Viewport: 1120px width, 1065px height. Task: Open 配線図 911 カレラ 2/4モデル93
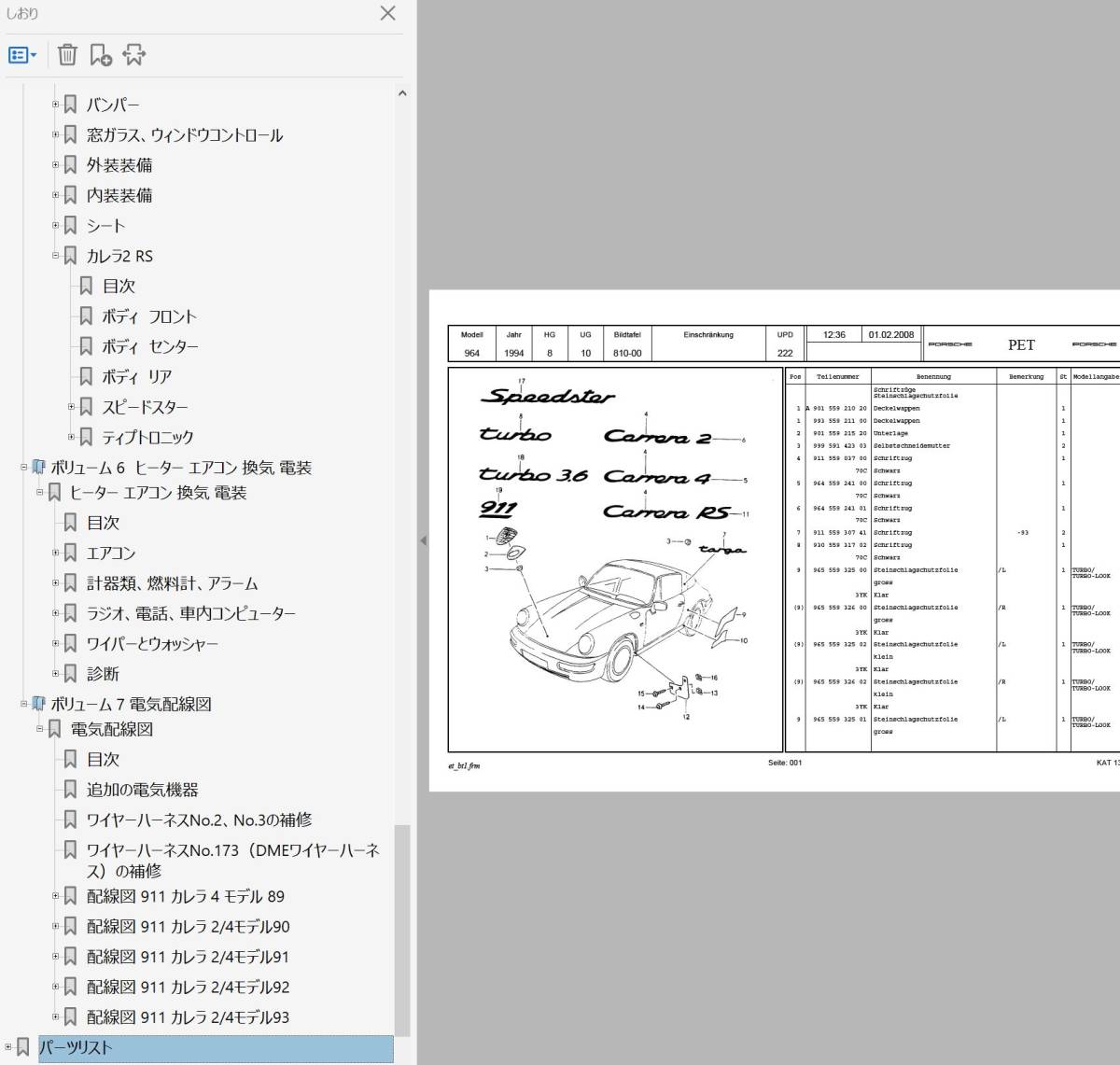pyautogui.click(x=189, y=1017)
